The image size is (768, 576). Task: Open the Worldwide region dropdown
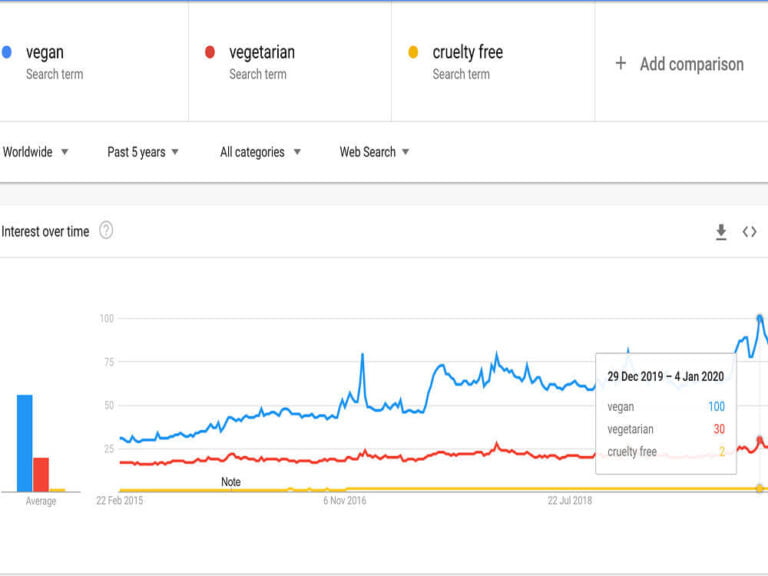[36, 152]
